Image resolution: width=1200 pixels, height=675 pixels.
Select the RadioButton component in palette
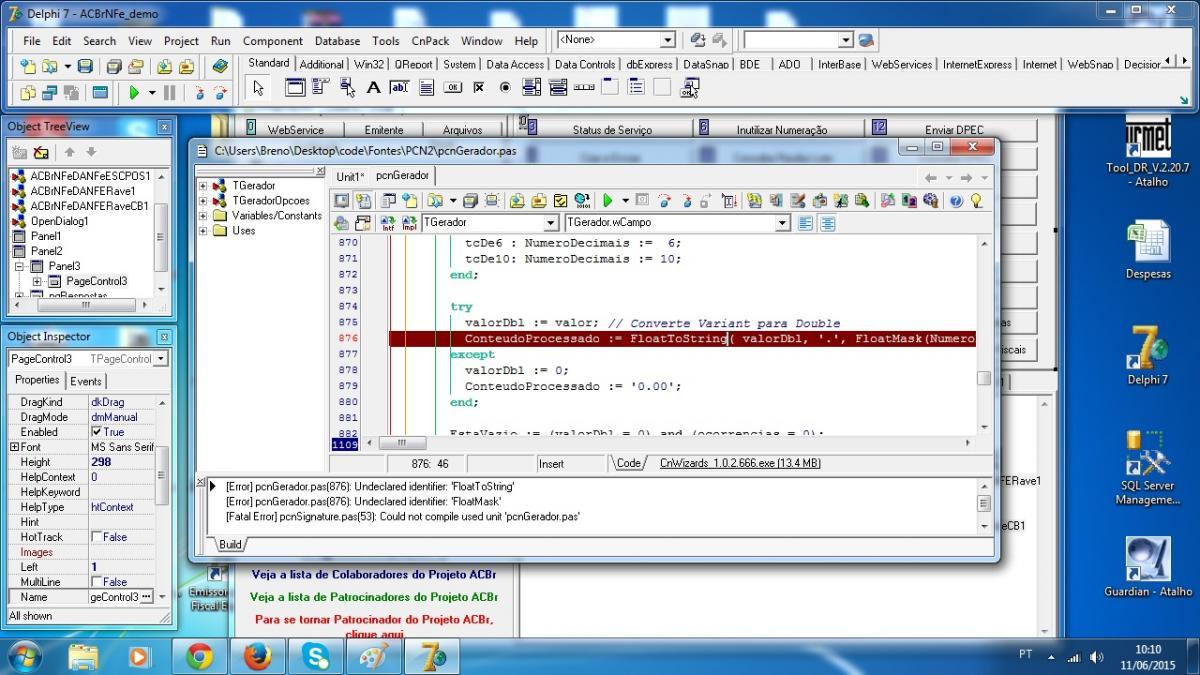click(505, 88)
